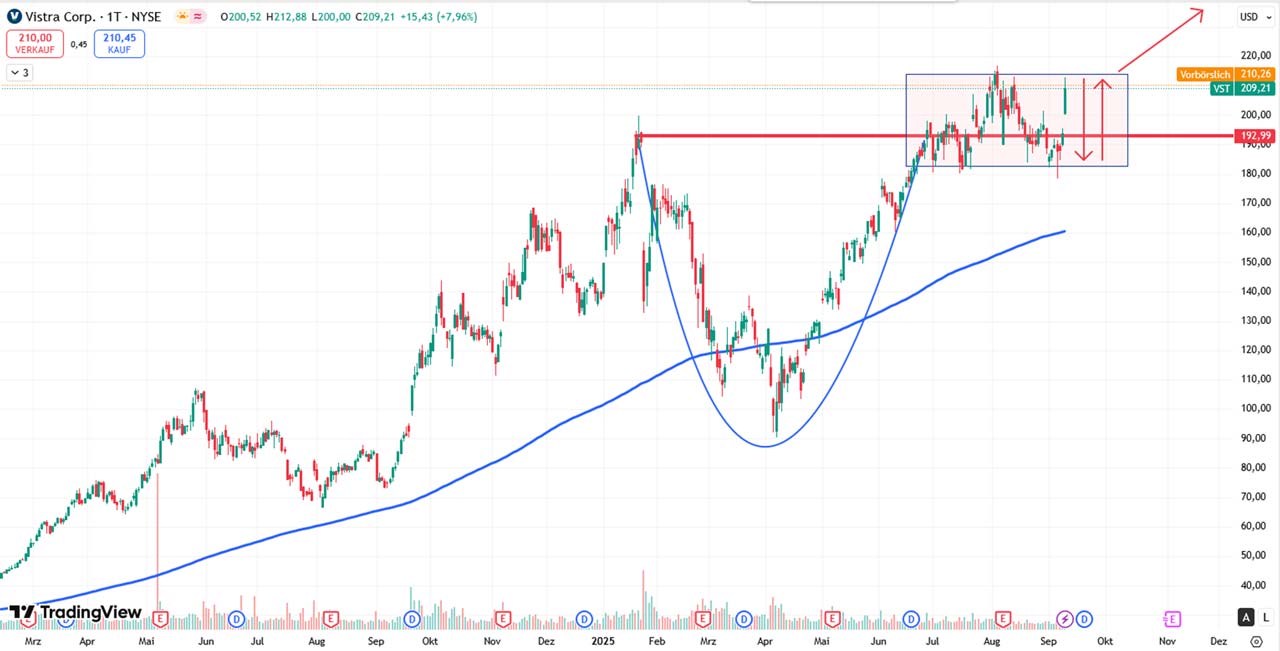Toggle auto scale with the A button
1280x651 pixels.
1246,617
